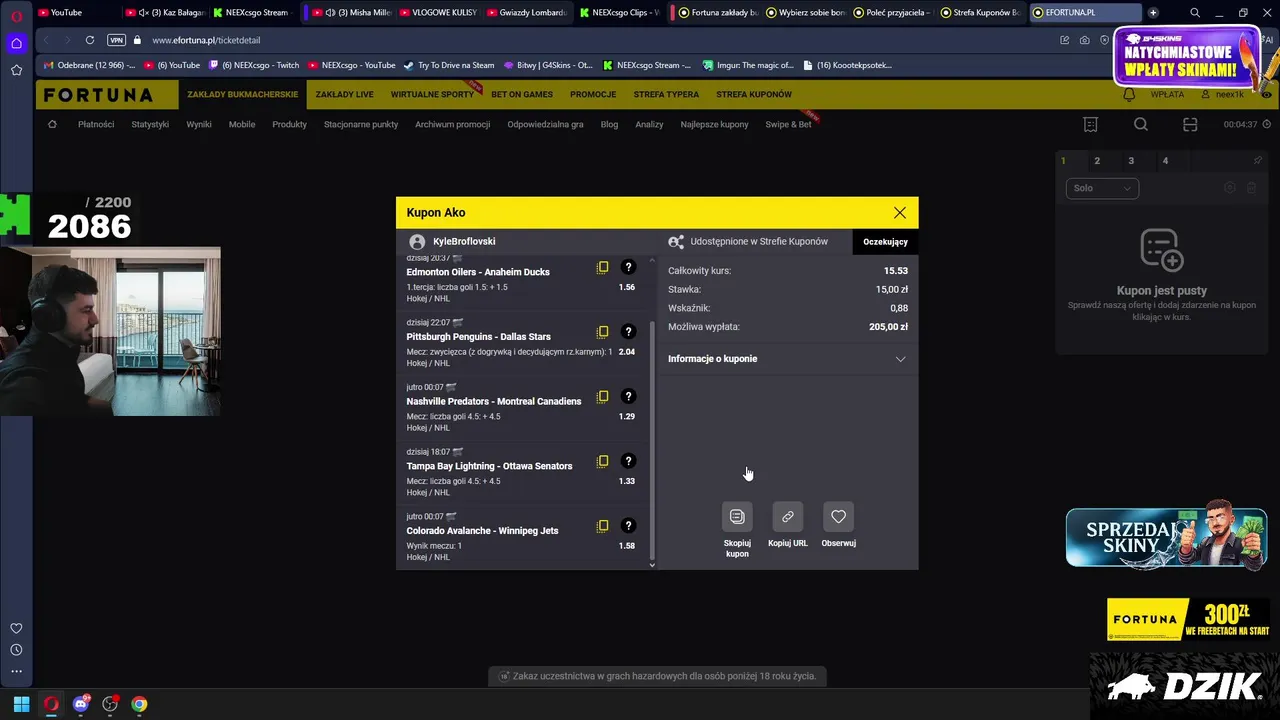Open help for Nashville Predators - Montreal Canadiens
The height and width of the screenshot is (720, 1280).
pos(628,396)
